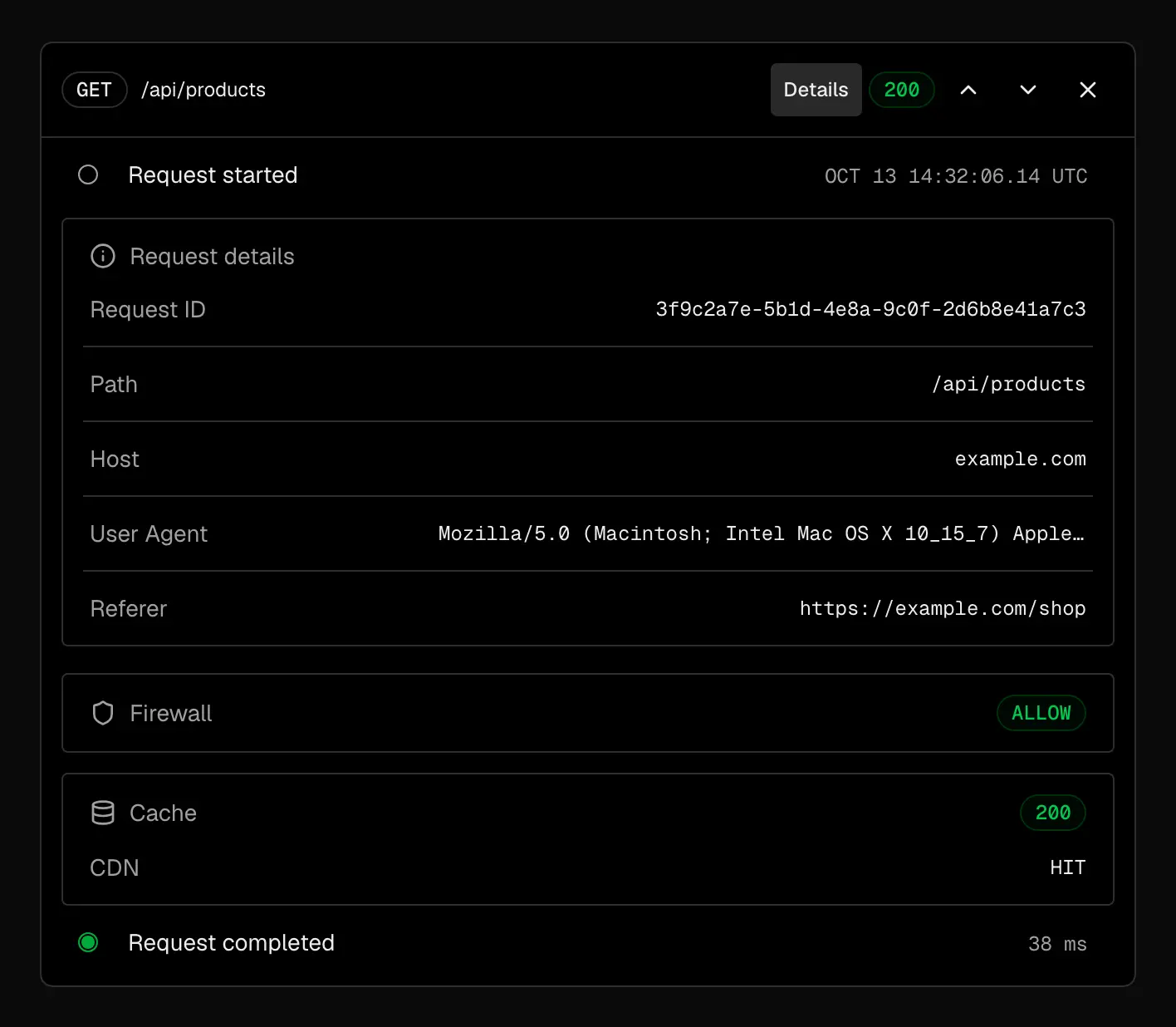Click the Host value example.com

point(1020,459)
